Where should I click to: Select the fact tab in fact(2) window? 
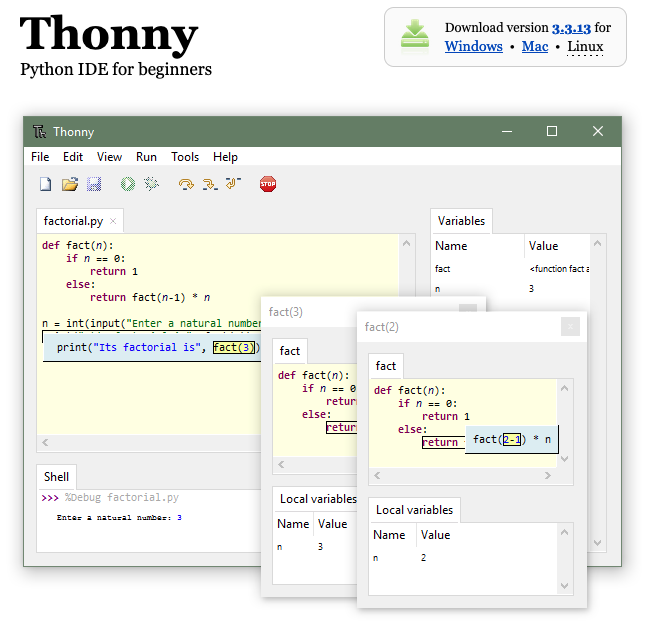pyautogui.click(x=385, y=366)
